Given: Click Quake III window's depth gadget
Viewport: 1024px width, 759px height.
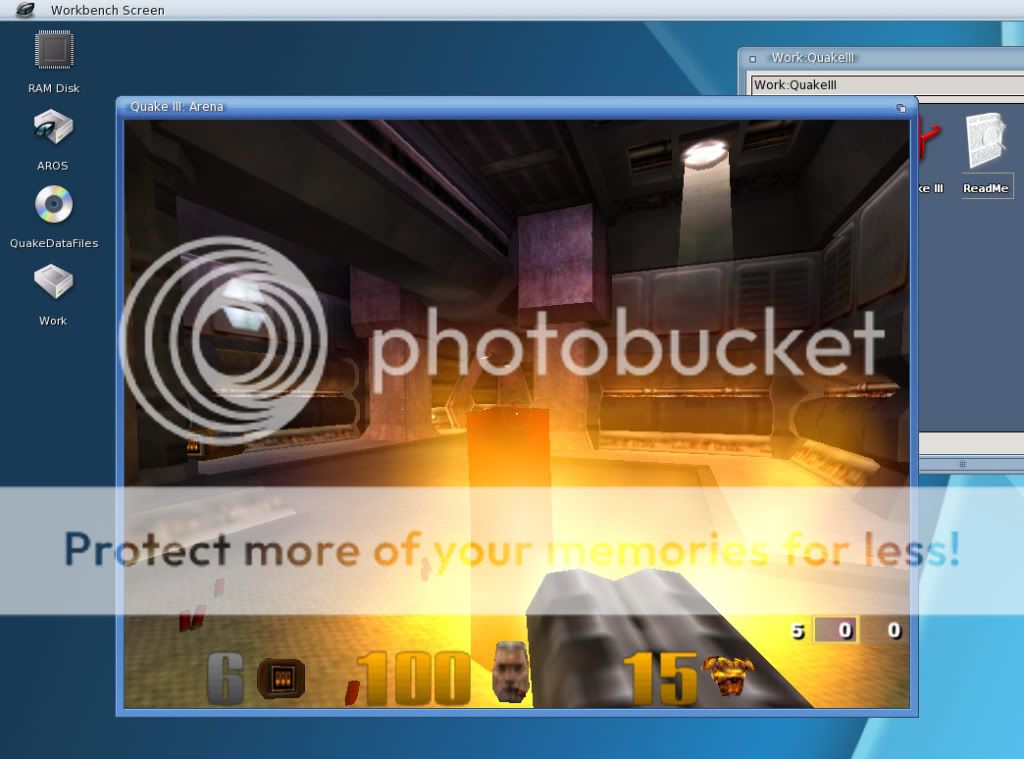Looking at the screenshot, I should coord(901,108).
